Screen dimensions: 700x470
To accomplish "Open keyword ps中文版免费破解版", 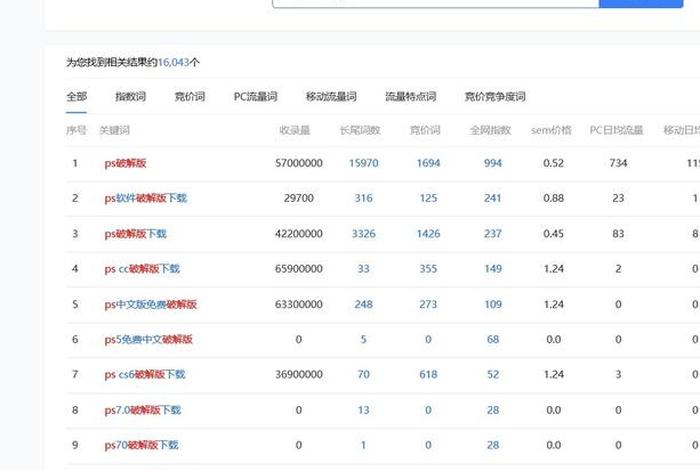I will (150, 304).
